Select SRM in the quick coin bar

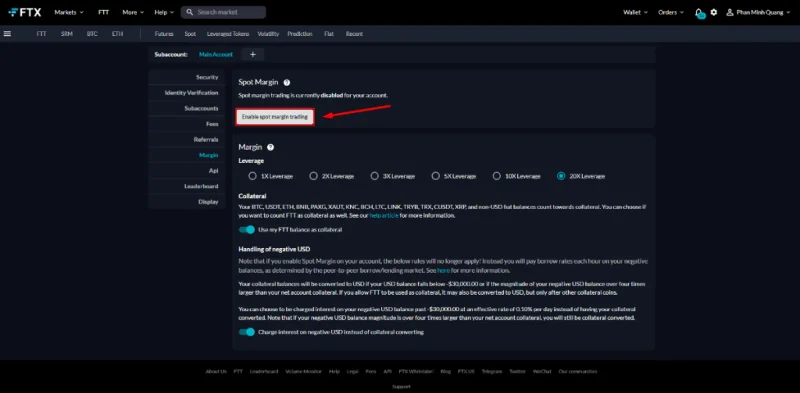[x=67, y=34]
